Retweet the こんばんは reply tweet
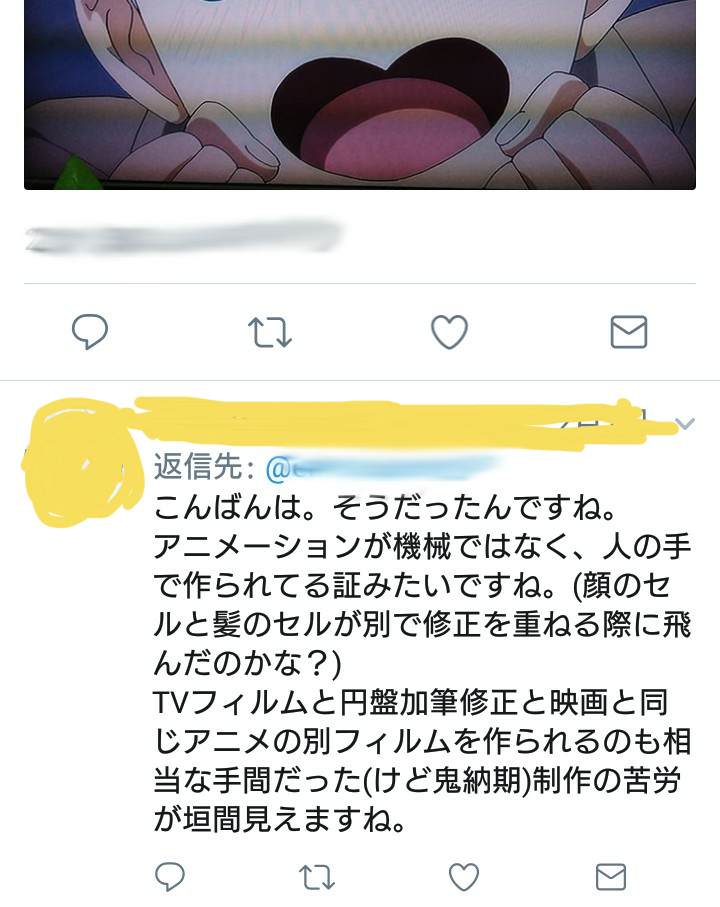720x907 pixels. click(x=317, y=877)
